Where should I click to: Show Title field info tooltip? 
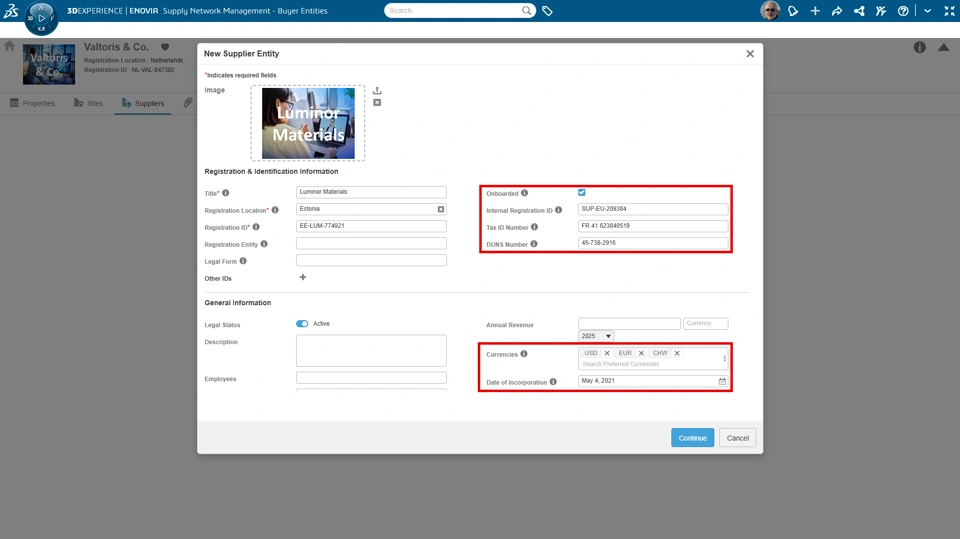coord(225,193)
